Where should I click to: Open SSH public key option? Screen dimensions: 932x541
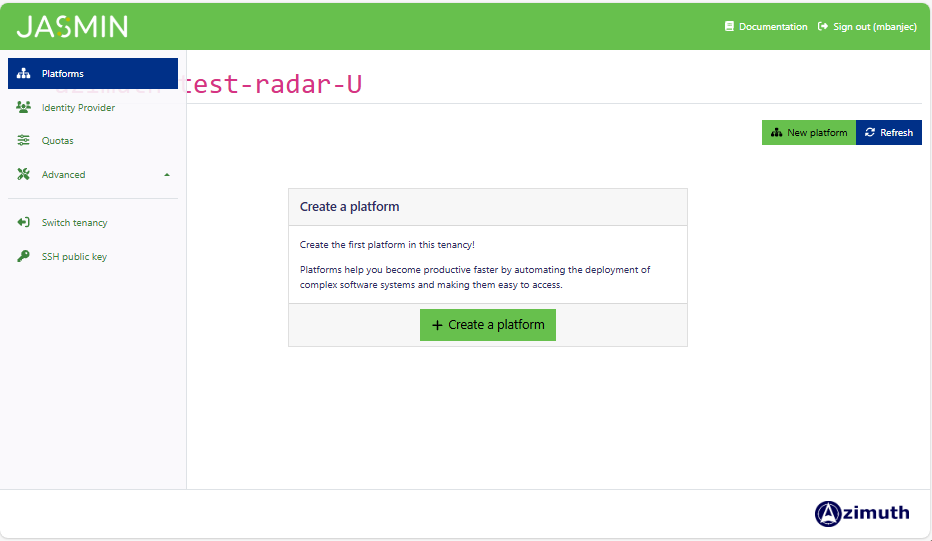coord(74,257)
